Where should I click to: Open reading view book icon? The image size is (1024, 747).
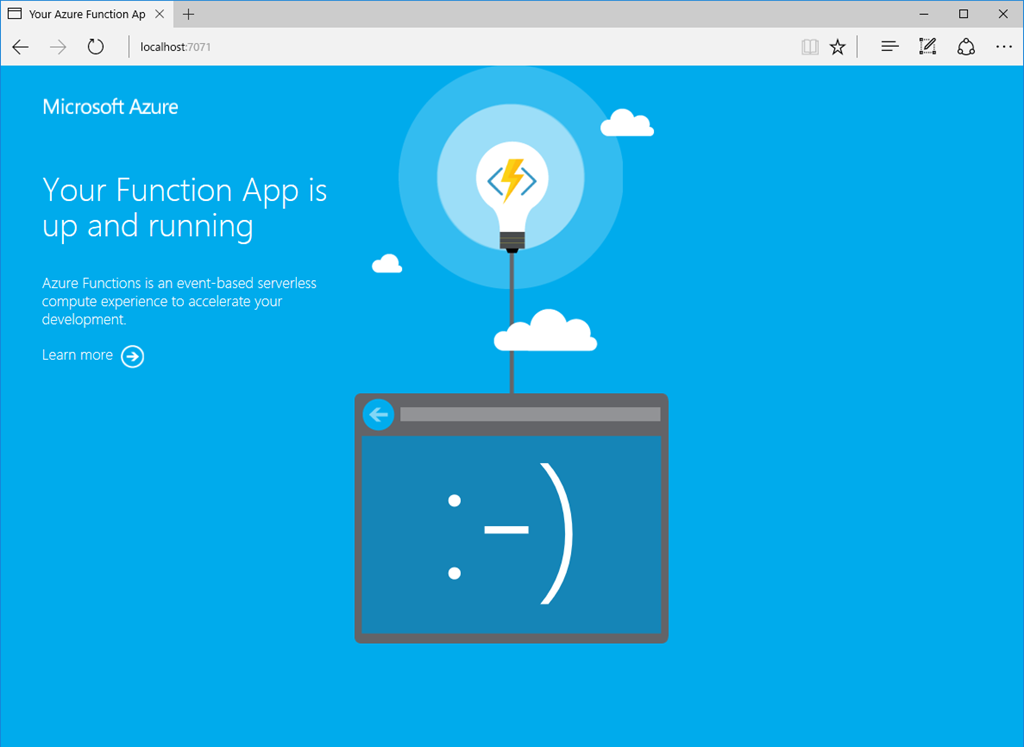pyautogui.click(x=810, y=47)
